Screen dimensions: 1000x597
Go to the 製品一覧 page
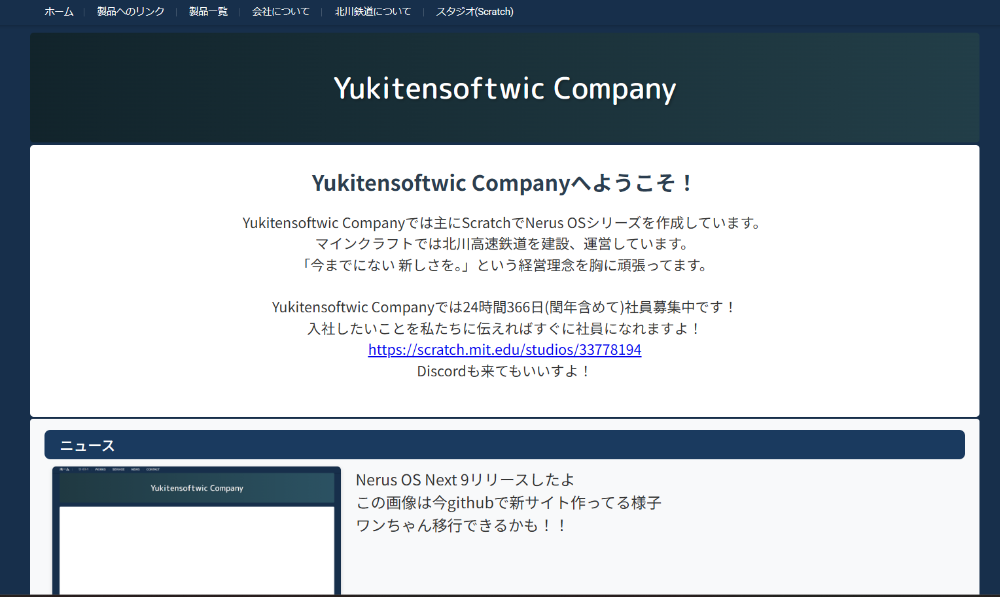208,12
